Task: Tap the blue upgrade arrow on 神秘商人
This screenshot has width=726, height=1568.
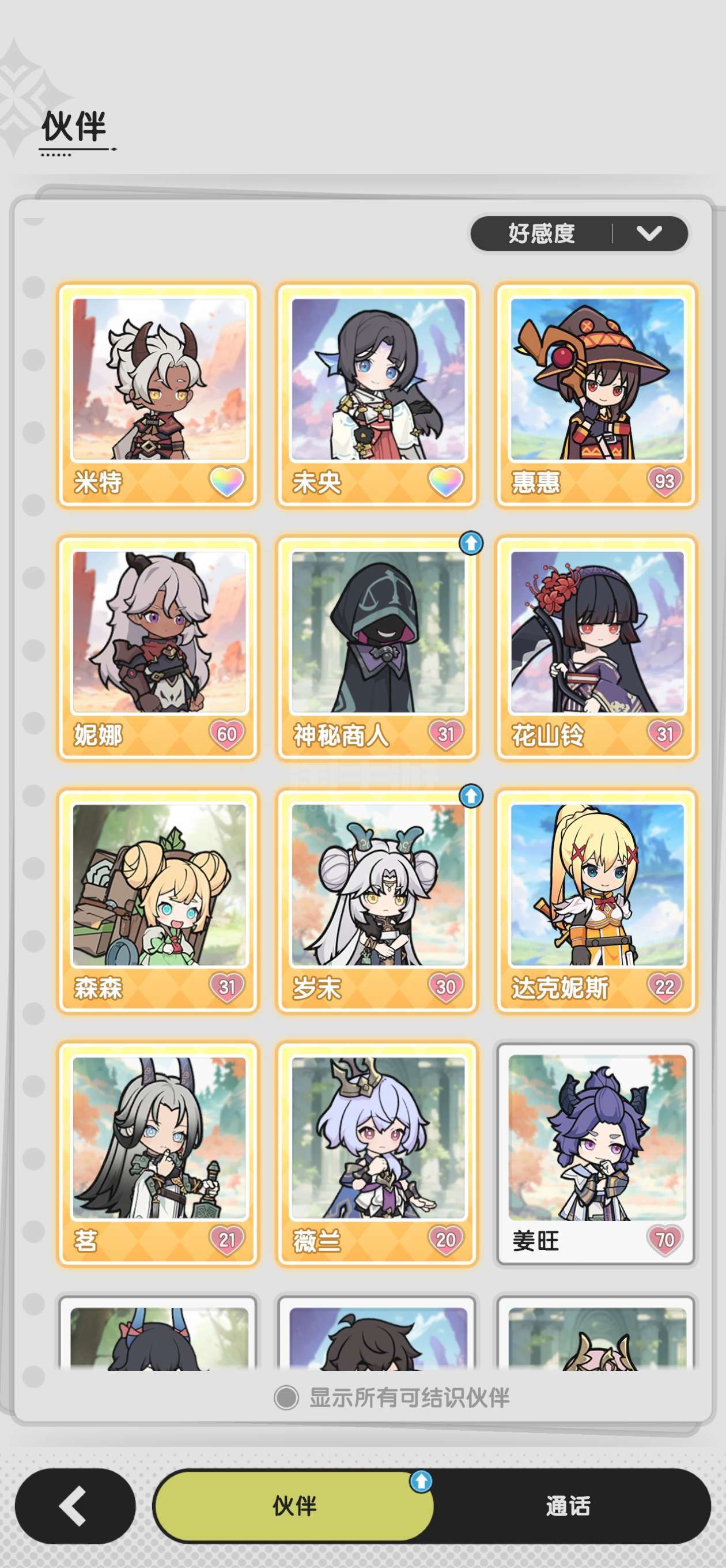Action: (x=471, y=542)
